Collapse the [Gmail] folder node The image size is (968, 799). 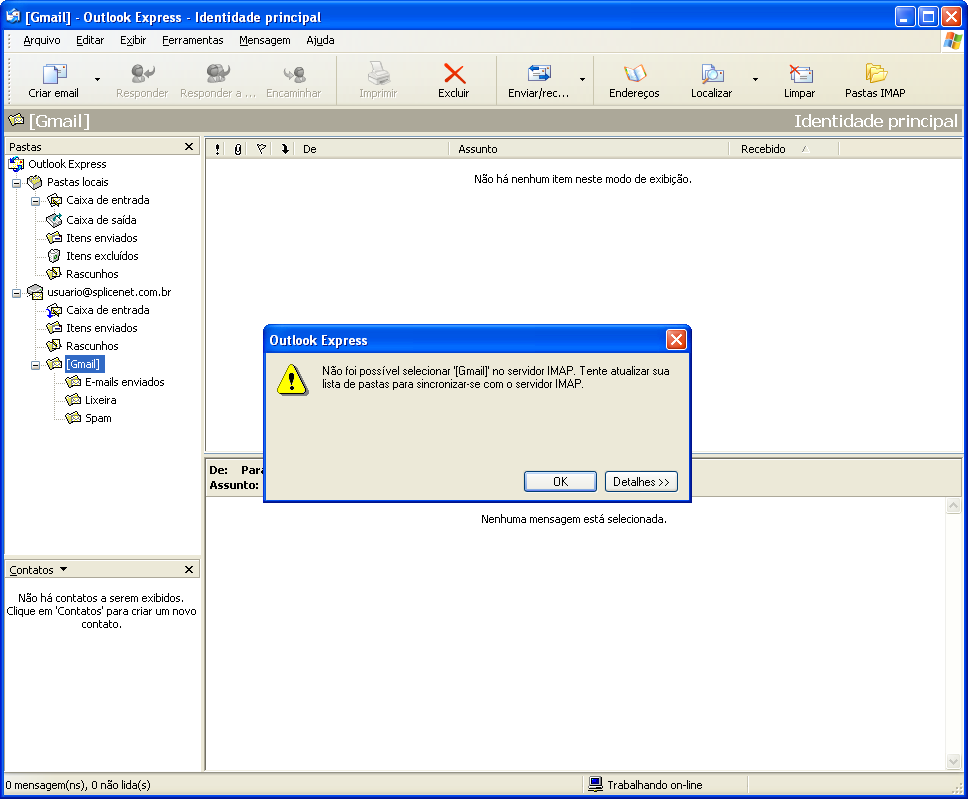pyautogui.click(x=36, y=365)
